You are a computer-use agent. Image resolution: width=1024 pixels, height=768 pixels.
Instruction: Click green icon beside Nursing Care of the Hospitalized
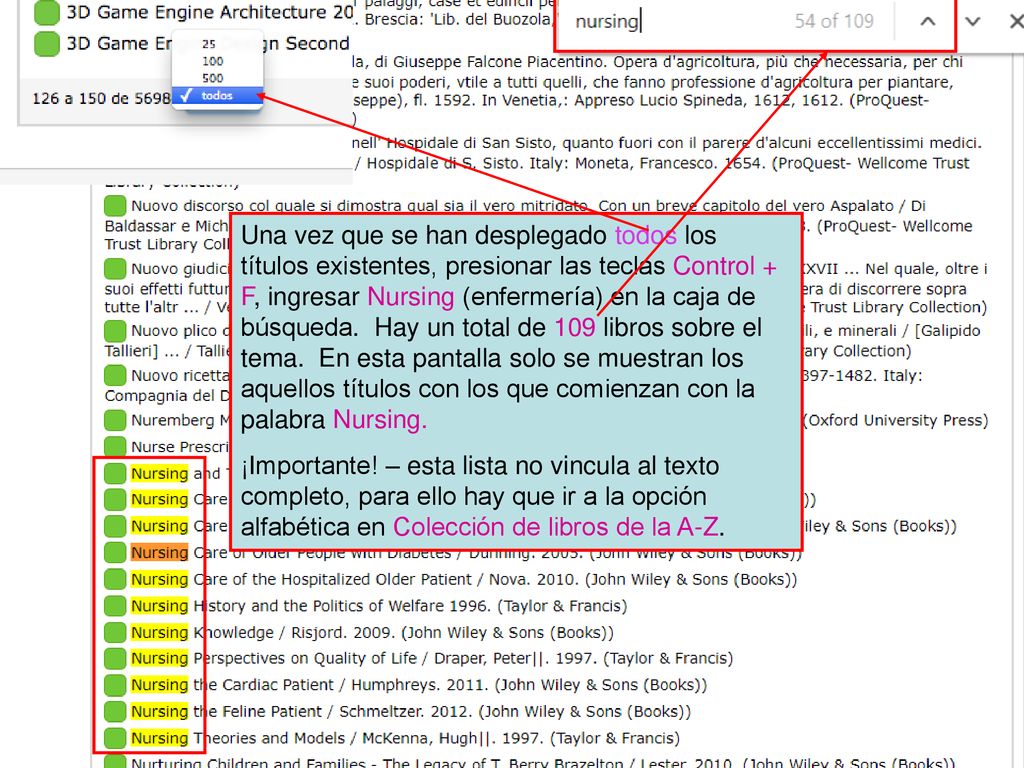coord(115,579)
